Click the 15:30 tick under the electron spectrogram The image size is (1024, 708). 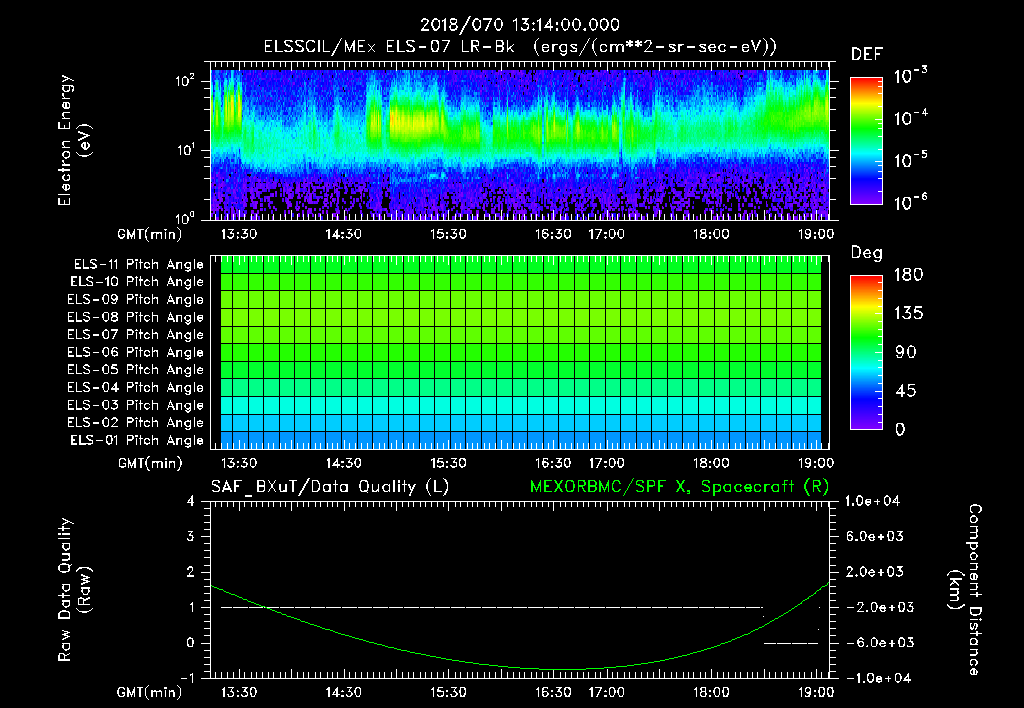coord(448,234)
